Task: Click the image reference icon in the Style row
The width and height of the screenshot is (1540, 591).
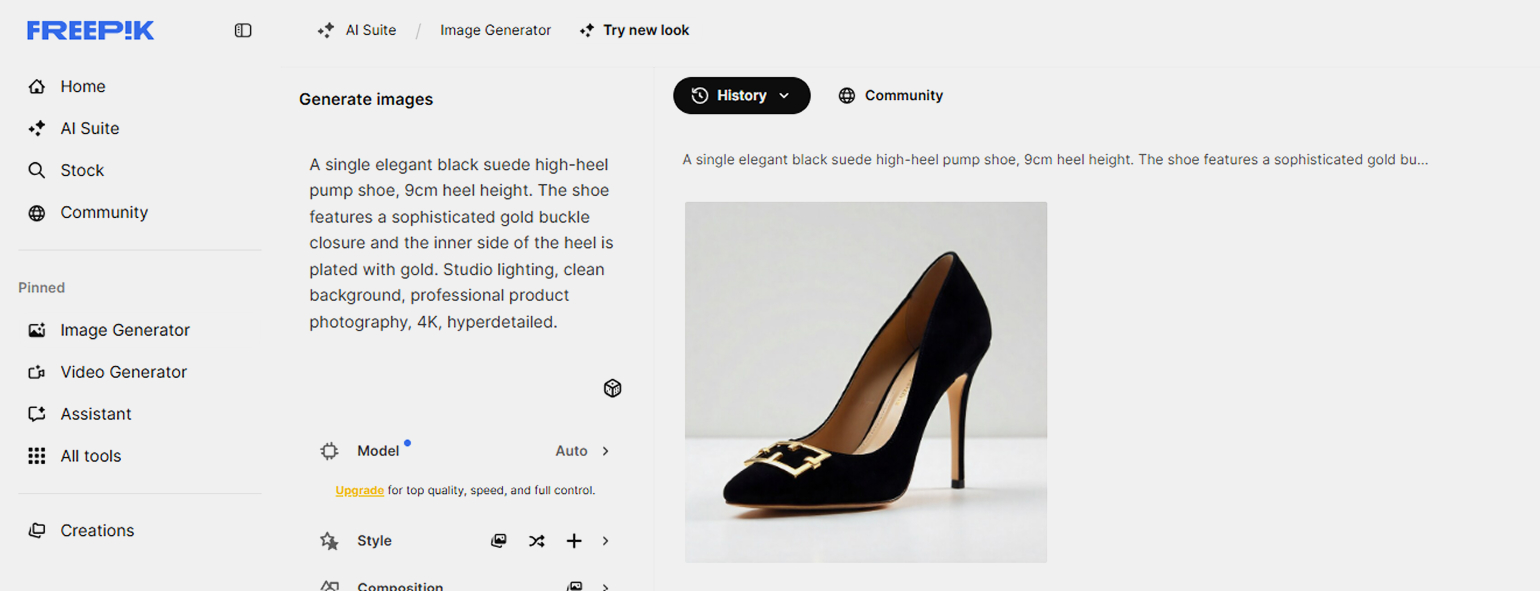Action: 499,541
